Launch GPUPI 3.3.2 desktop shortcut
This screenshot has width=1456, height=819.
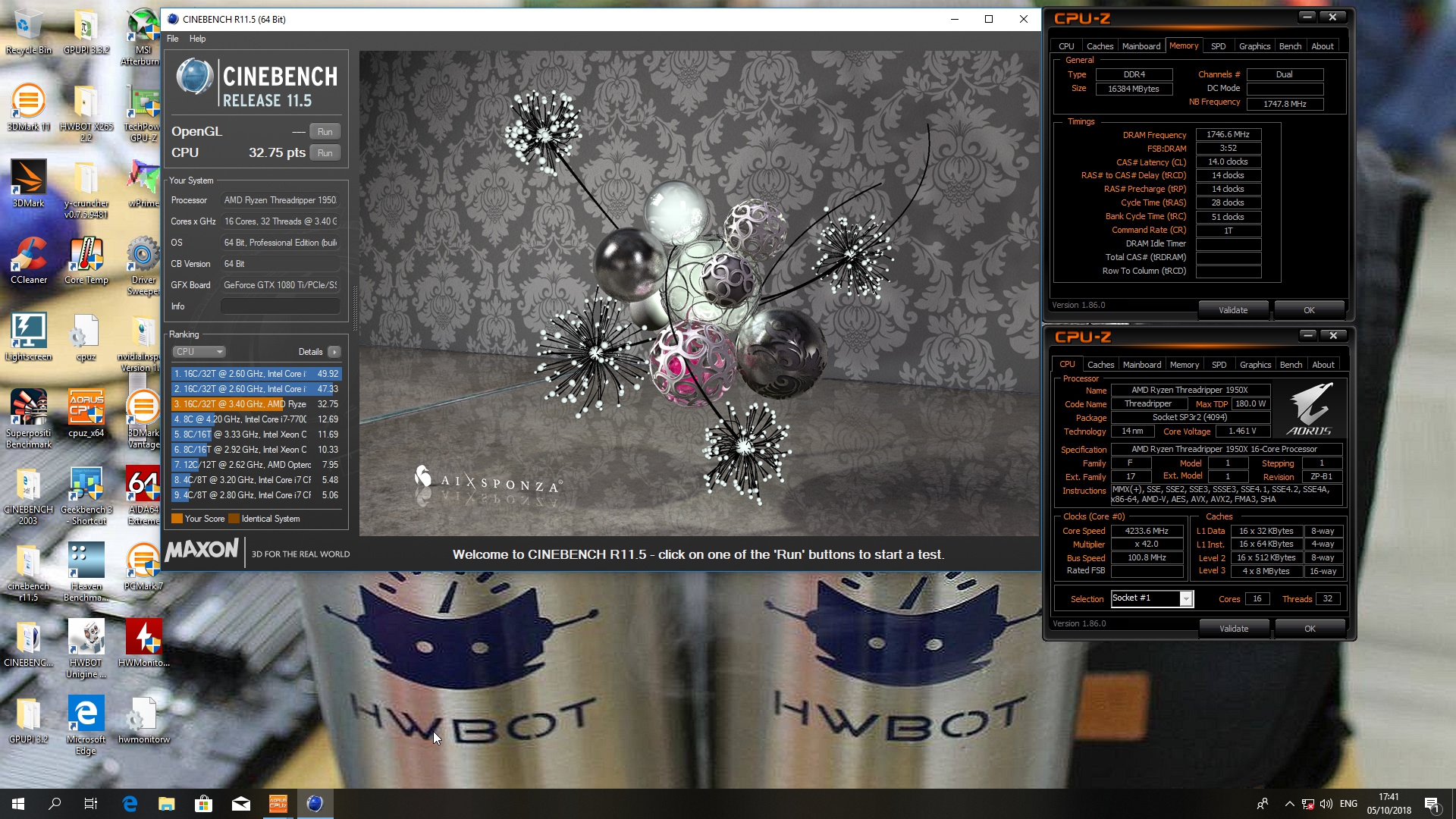tap(86, 32)
